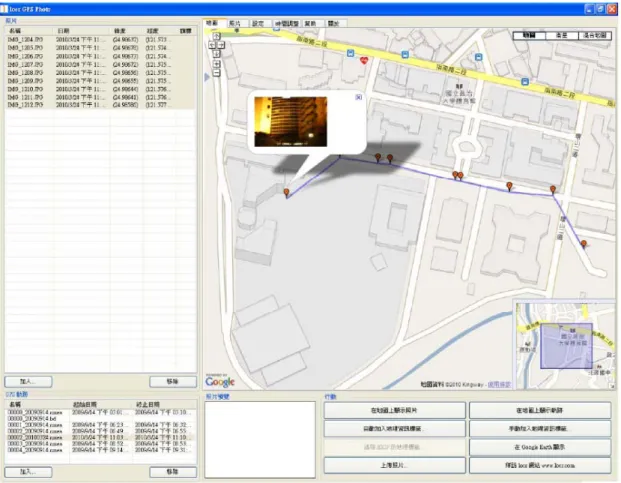
Task: Pan the map right with the arrow control
Action: 221,45
